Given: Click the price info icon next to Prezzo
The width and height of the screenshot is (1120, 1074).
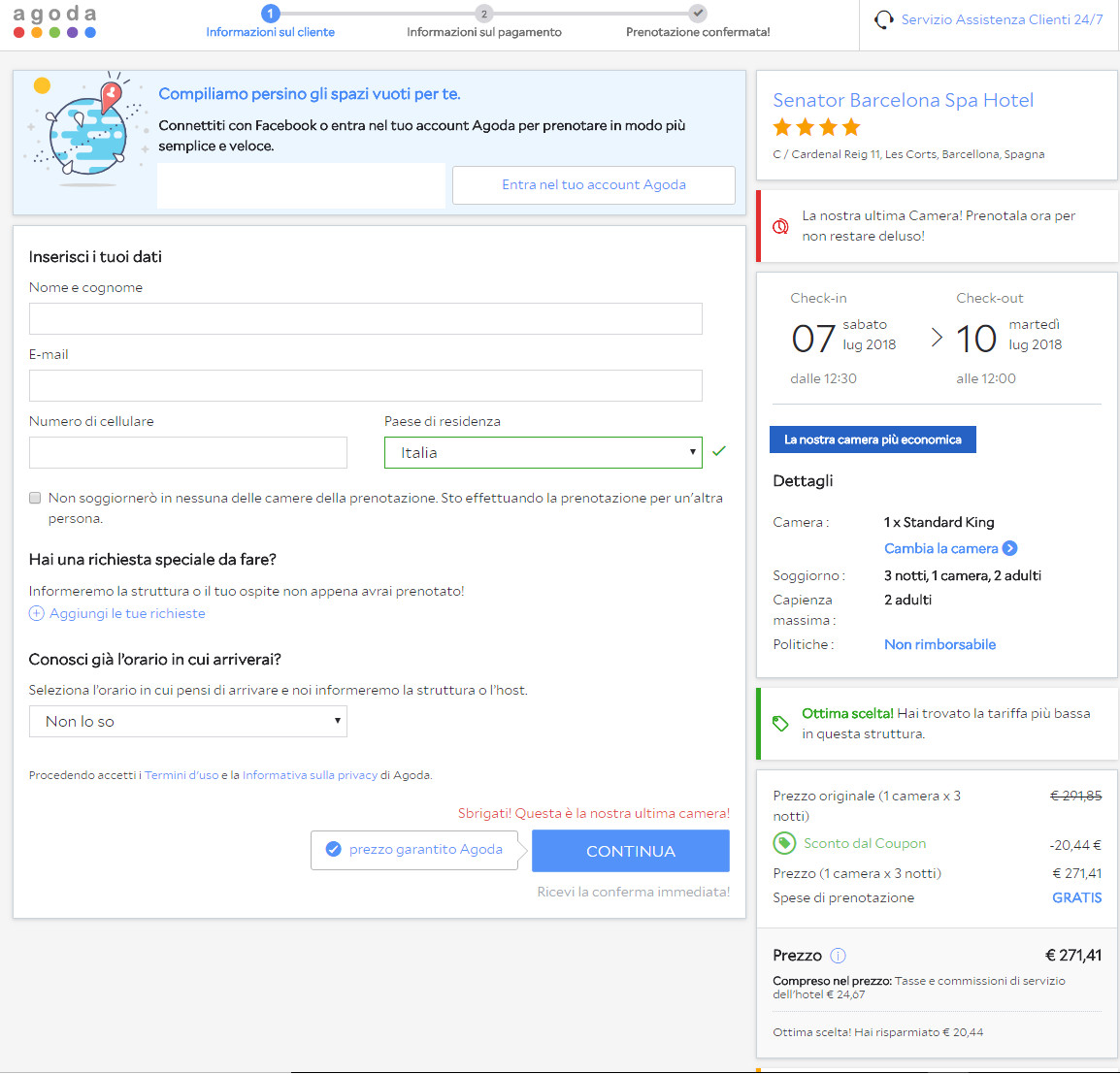Looking at the screenshot, I should 838,956.
